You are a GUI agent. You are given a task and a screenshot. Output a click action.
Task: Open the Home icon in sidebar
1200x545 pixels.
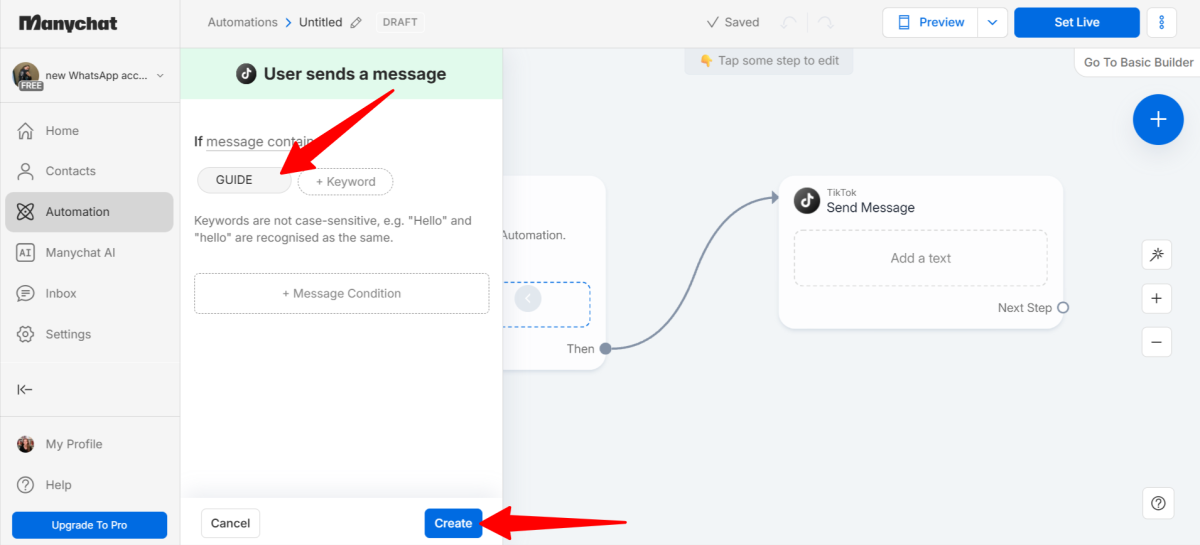[x=26, y=131]
